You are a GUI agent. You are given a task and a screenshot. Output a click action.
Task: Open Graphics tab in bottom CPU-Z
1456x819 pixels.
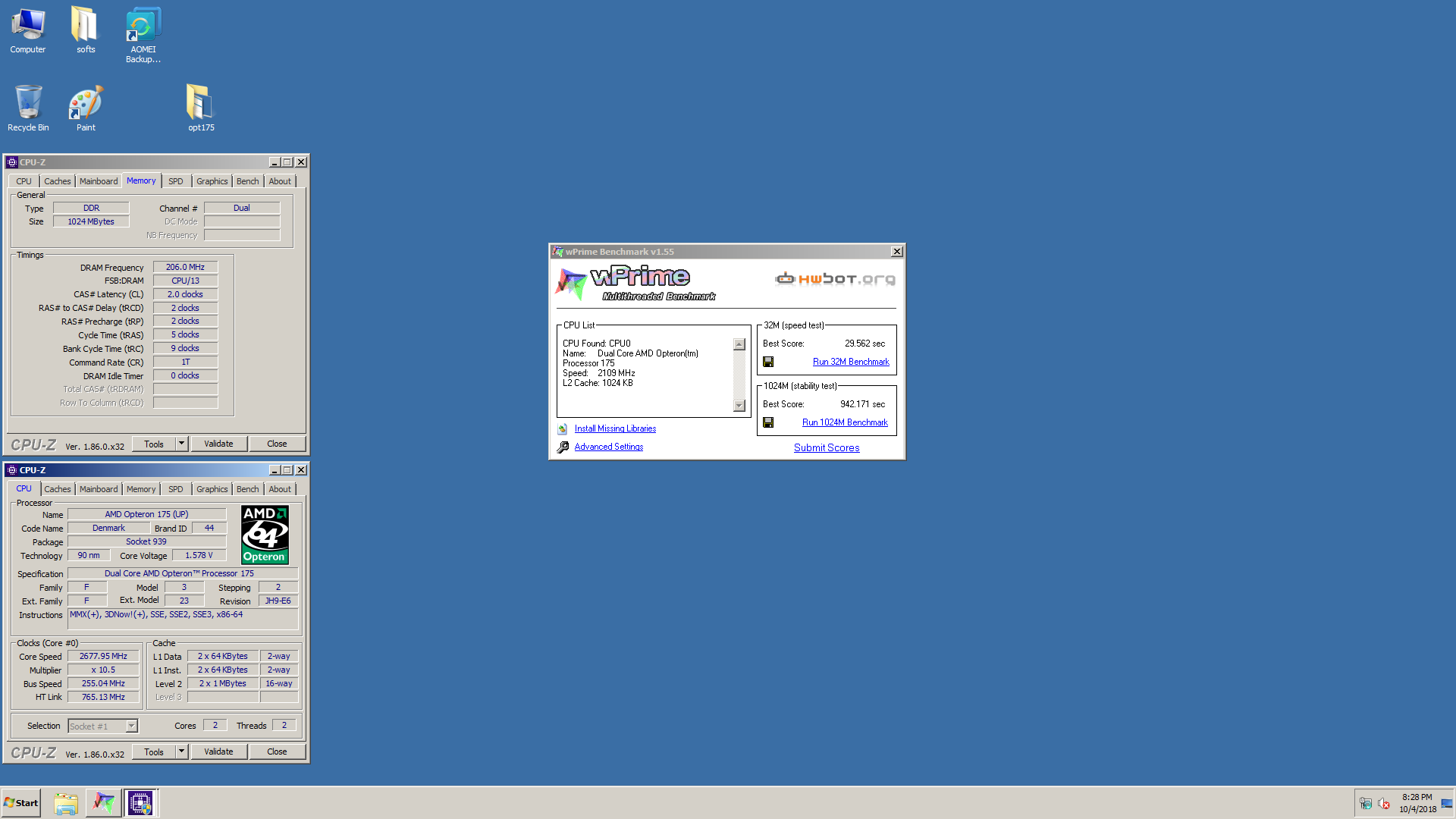[x=212, y=489]
